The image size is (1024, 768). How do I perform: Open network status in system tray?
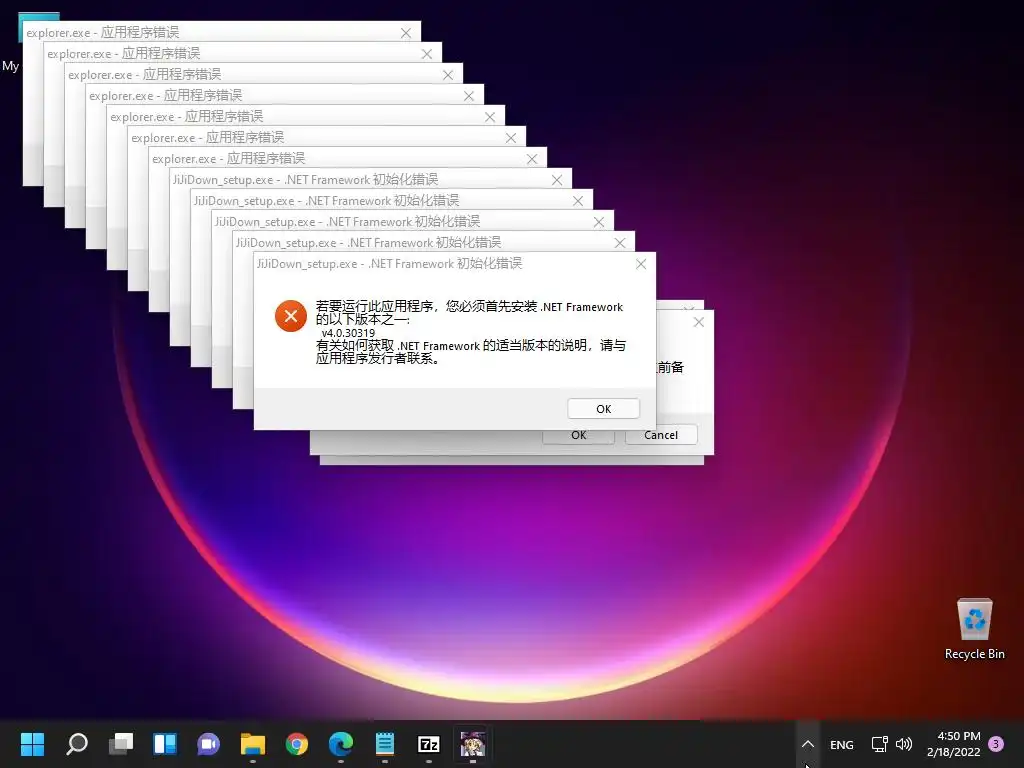point(879,744)
